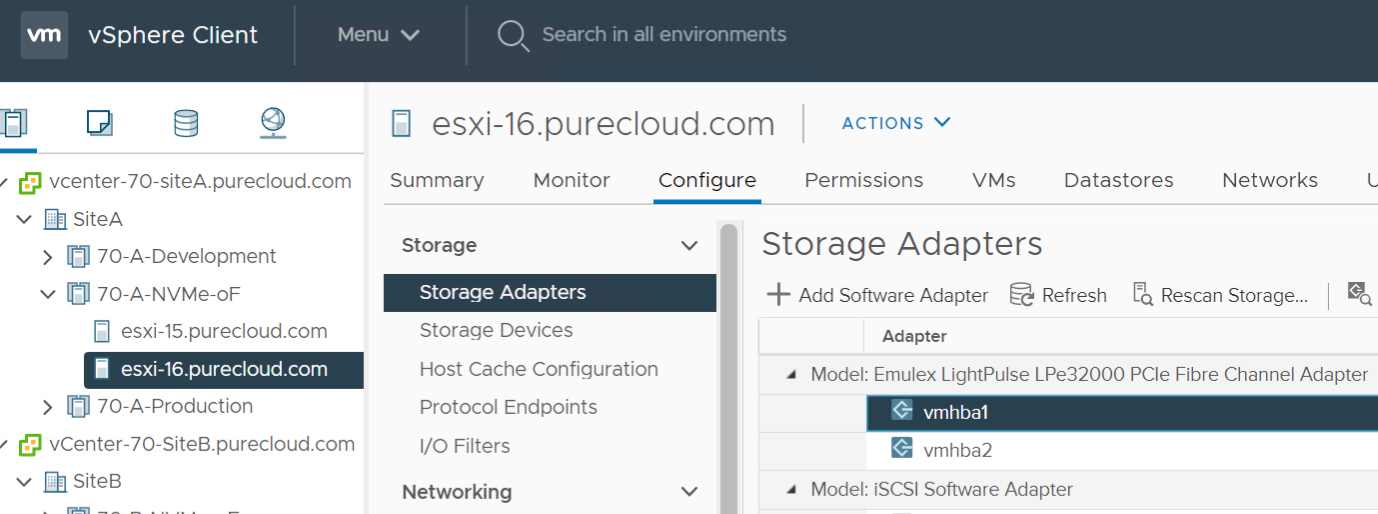Select Storage Adapters in Configure menu

coord(550,292)
